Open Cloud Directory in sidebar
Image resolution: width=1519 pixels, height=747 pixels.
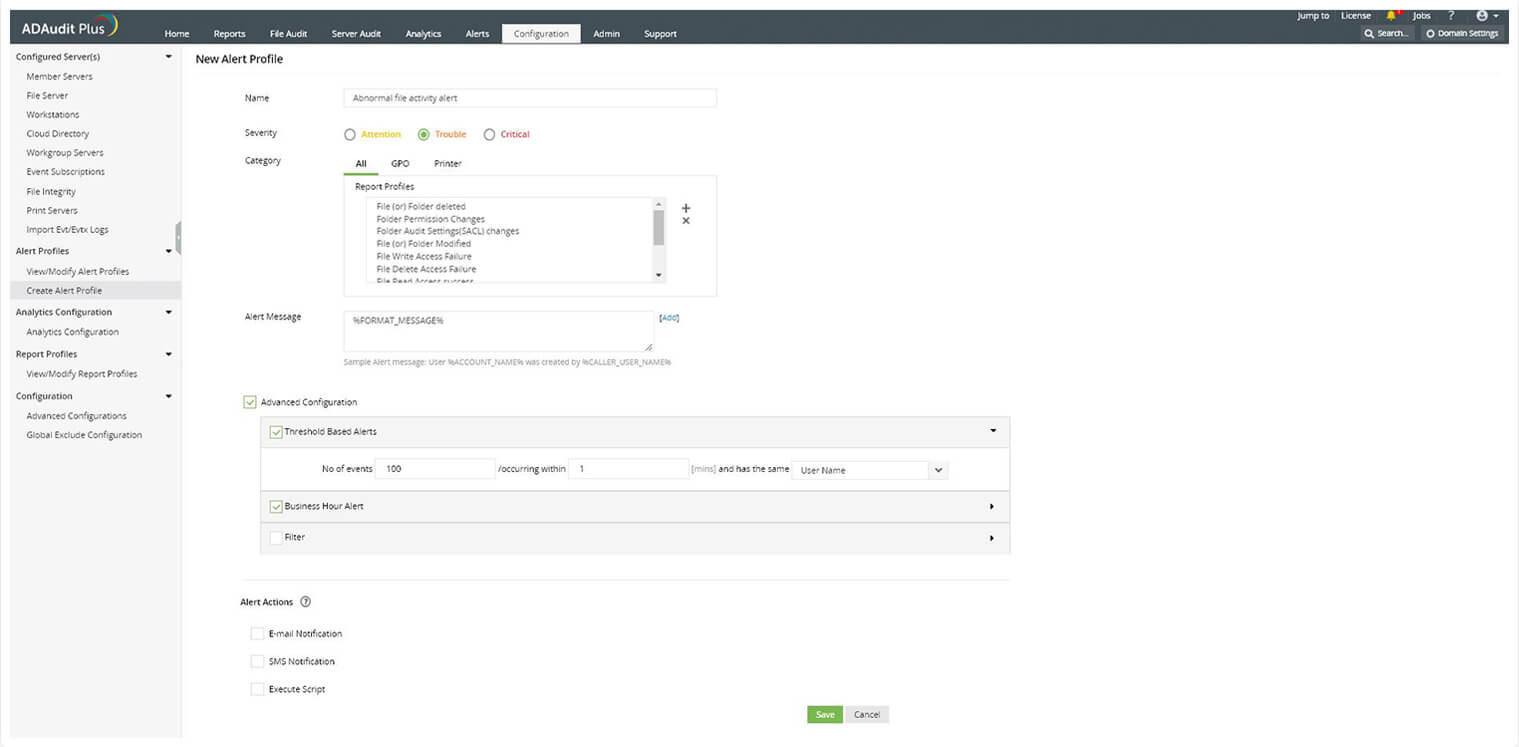58,134
